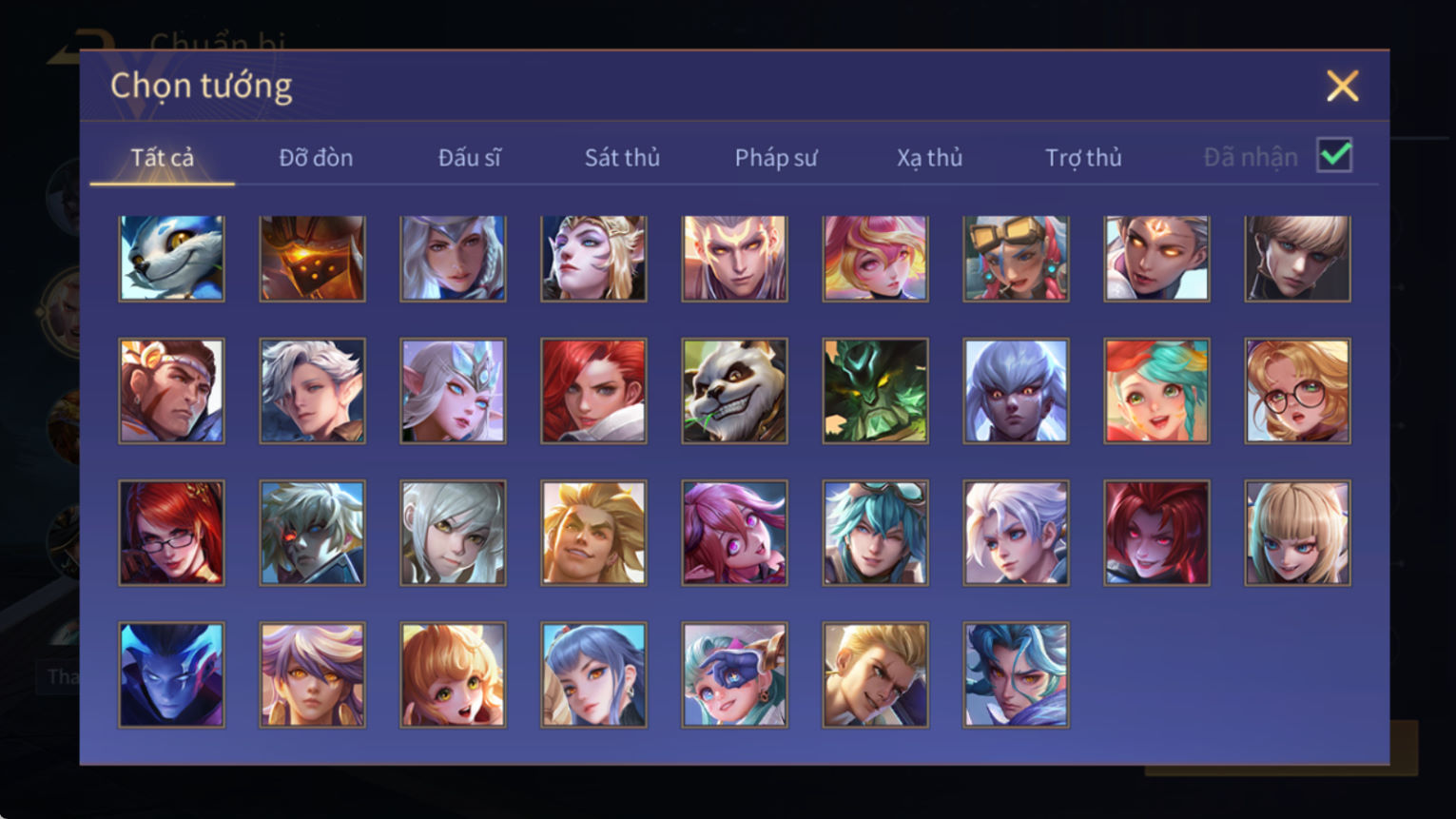
Task: Switch to the Xạ thủ tab
Action: [929, 158]
